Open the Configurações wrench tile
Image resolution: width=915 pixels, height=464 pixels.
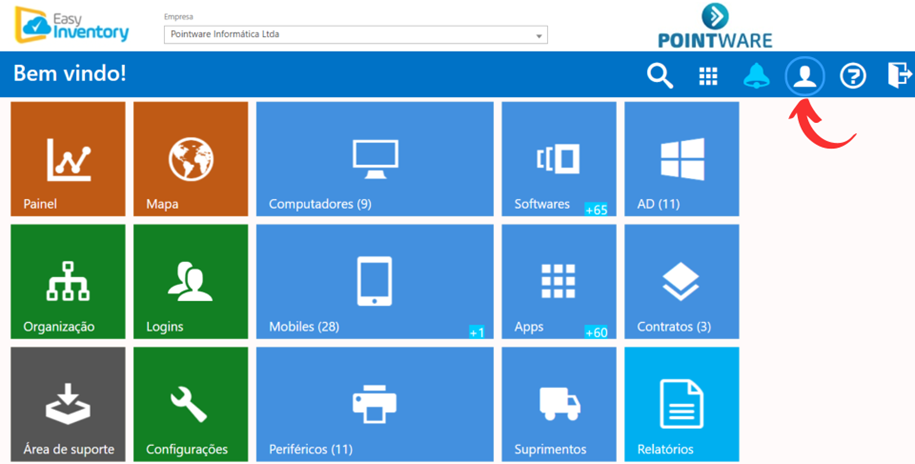190,404
